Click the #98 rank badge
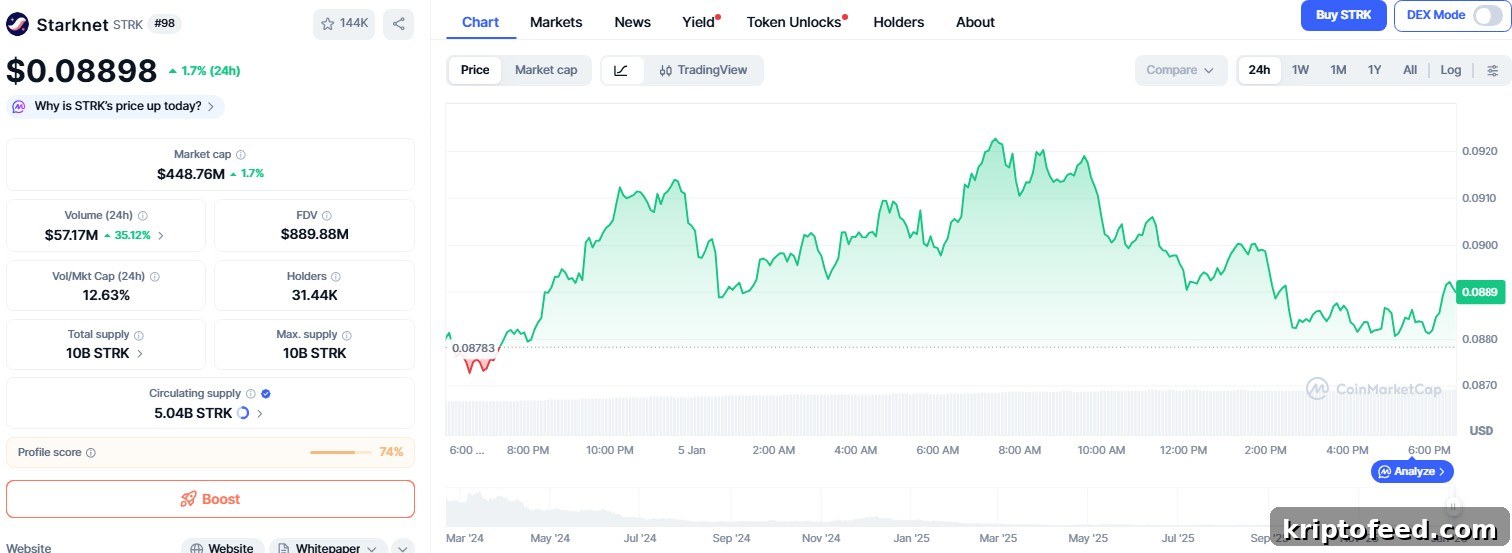 [165, 24]
